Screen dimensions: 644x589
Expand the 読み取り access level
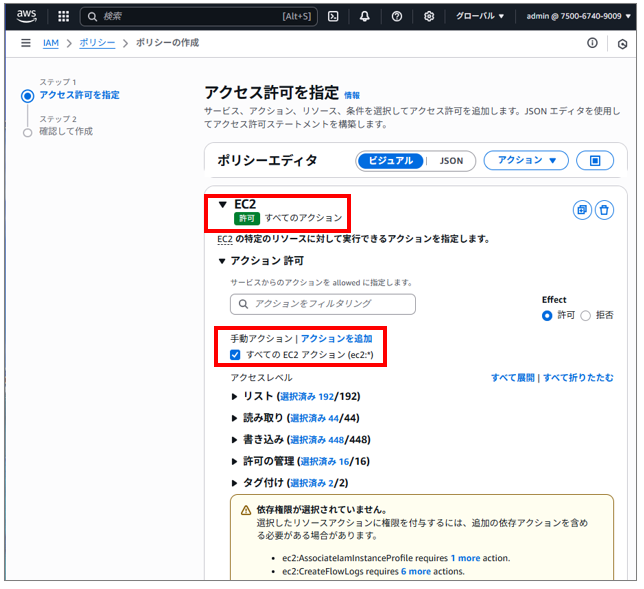tap(234, 418)
